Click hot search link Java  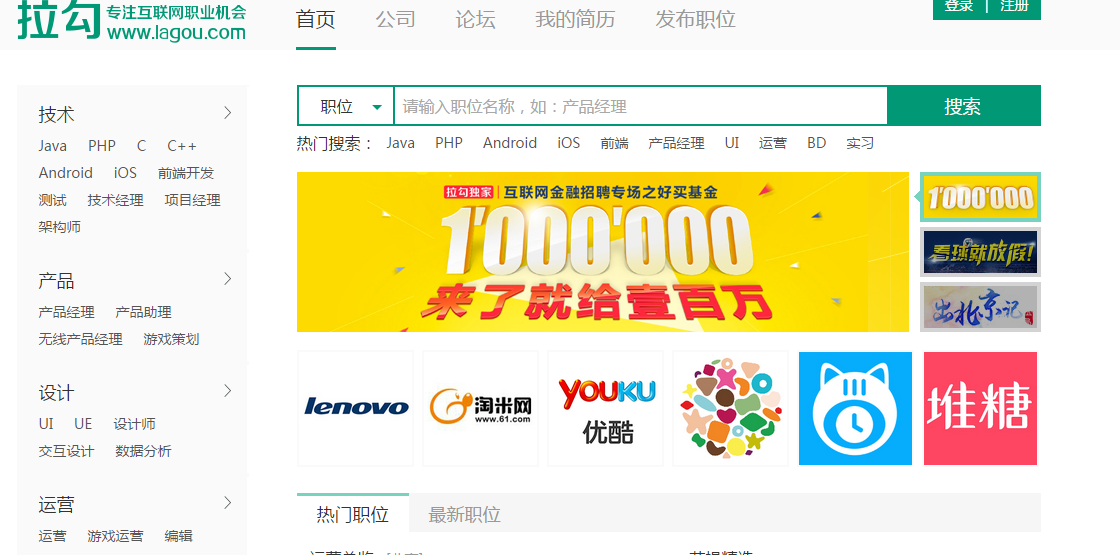coord(401,143)
